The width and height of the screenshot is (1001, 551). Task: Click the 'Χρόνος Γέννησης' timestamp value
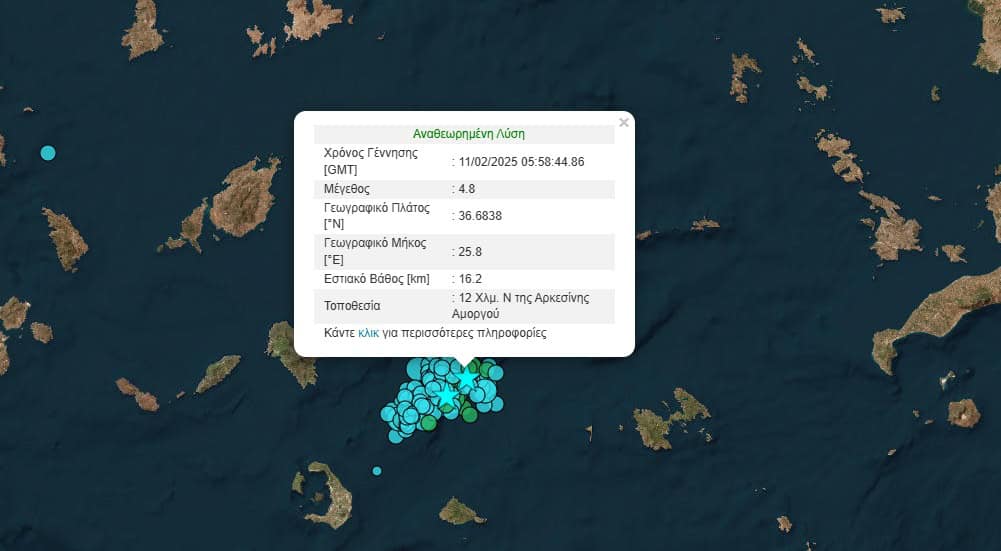tap(520, 161)
